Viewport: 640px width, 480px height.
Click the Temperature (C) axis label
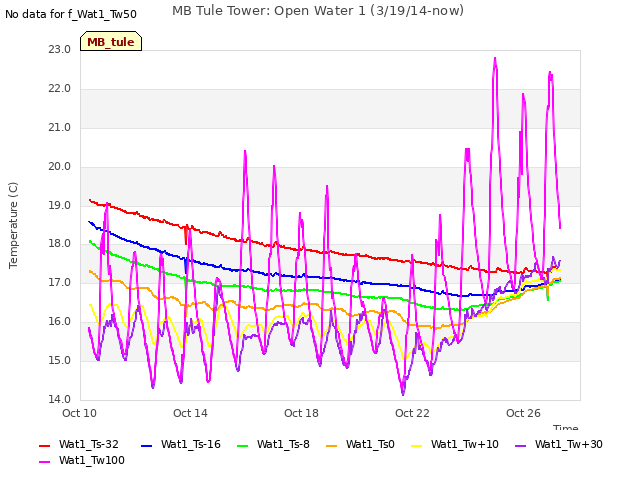pos(13,225)
